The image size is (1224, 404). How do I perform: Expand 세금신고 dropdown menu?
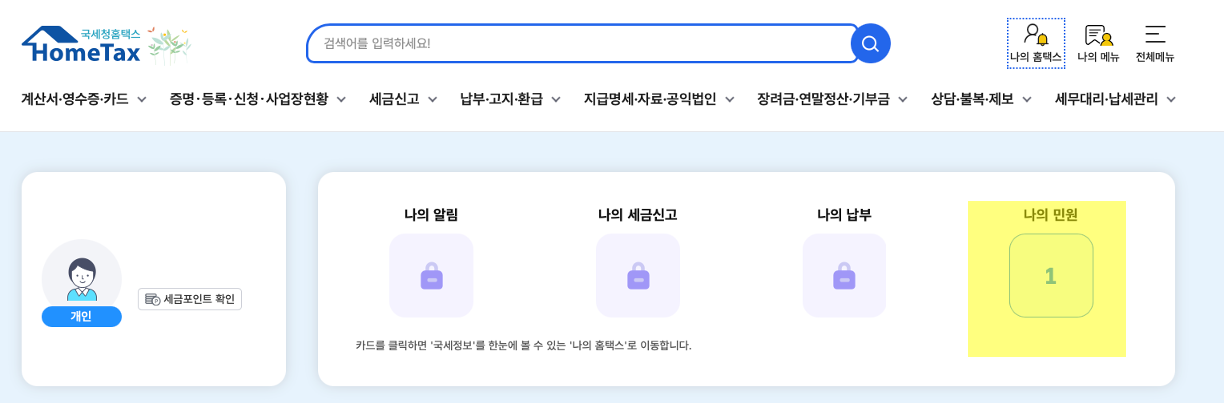403,99
